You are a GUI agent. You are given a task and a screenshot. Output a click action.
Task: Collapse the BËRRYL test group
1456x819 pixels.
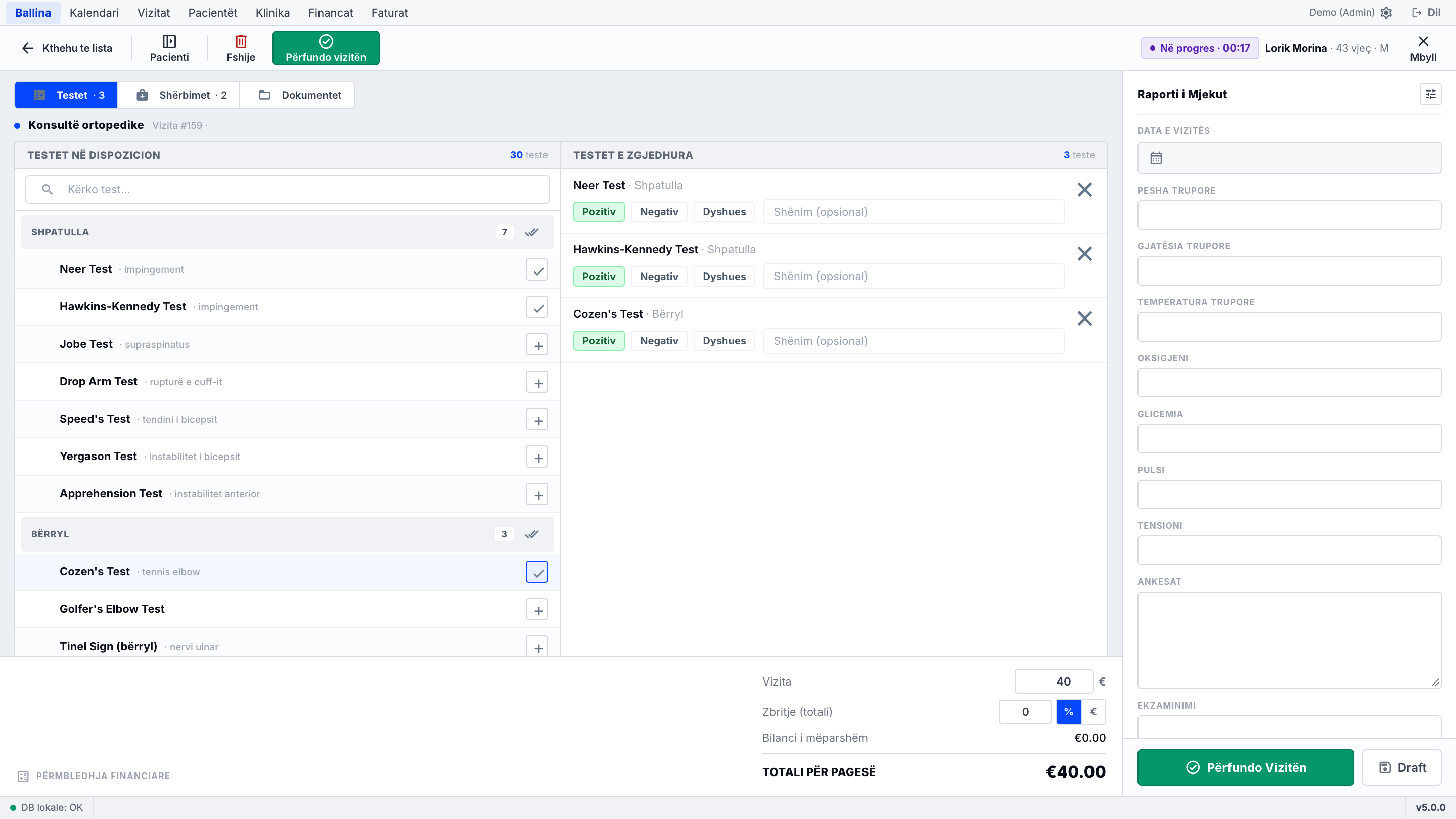pos(287,534)
